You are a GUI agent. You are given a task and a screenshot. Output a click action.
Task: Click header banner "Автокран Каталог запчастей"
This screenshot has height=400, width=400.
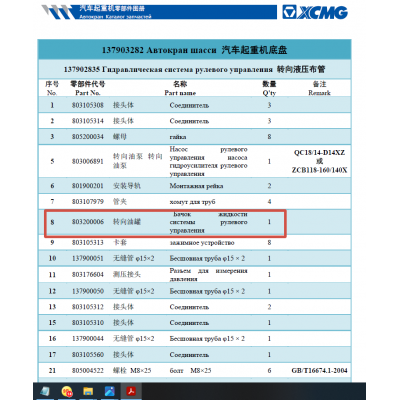[115, 16]
